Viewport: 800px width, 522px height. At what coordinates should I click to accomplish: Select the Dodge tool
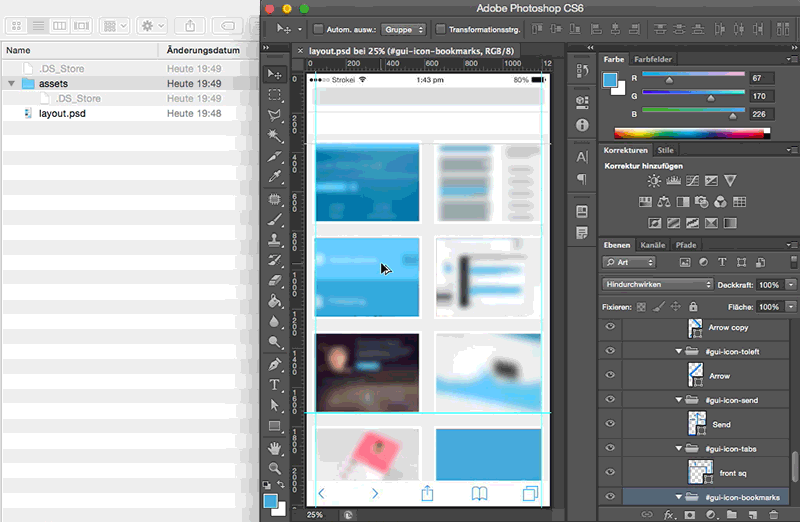[x=274, y=342]
